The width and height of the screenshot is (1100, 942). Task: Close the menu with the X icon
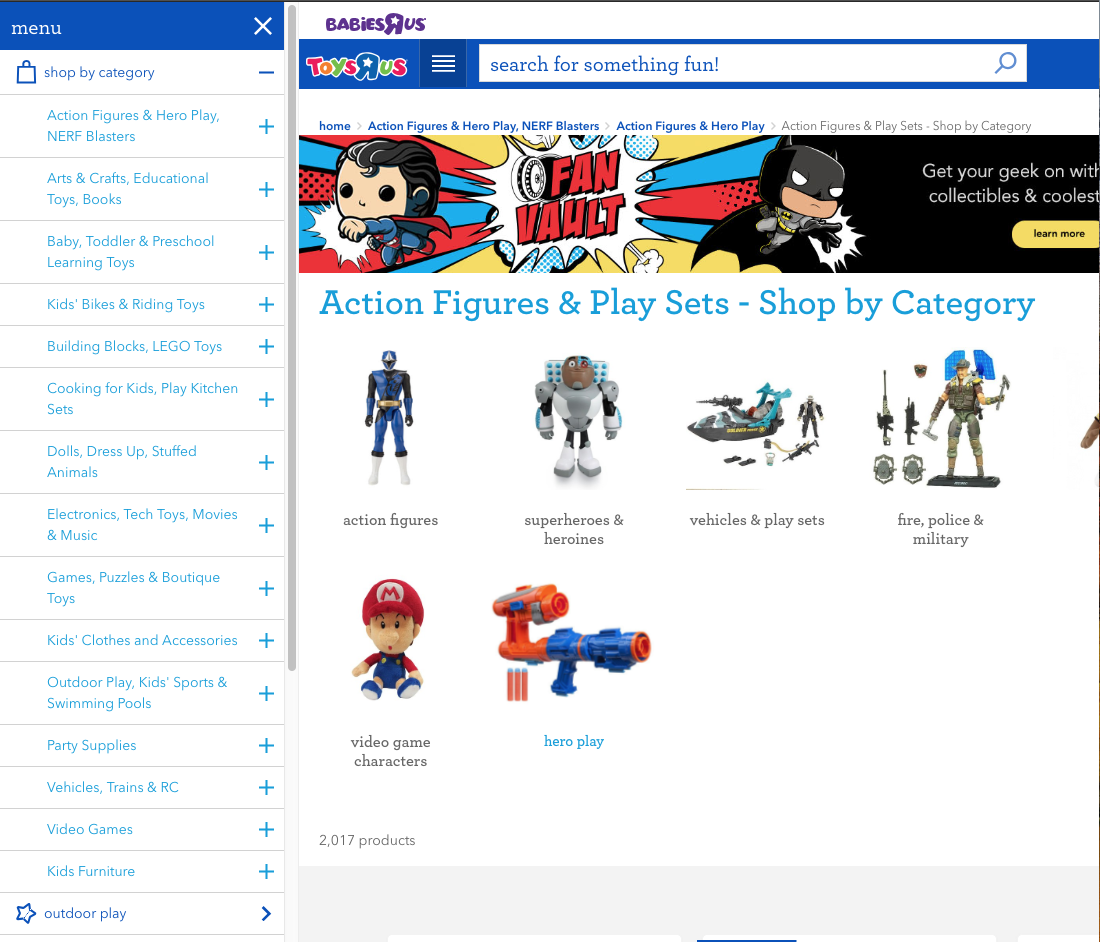(263, 27)
